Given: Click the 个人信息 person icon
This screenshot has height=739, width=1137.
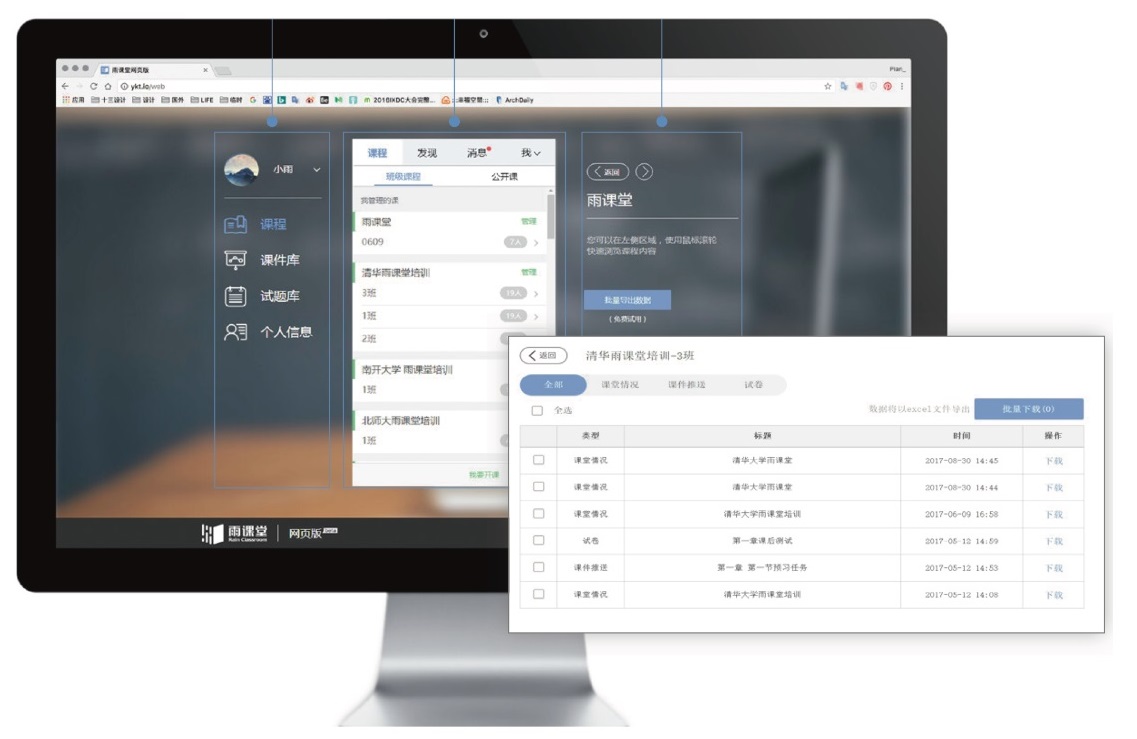Looking at the screenshot, I should [235, 332].
